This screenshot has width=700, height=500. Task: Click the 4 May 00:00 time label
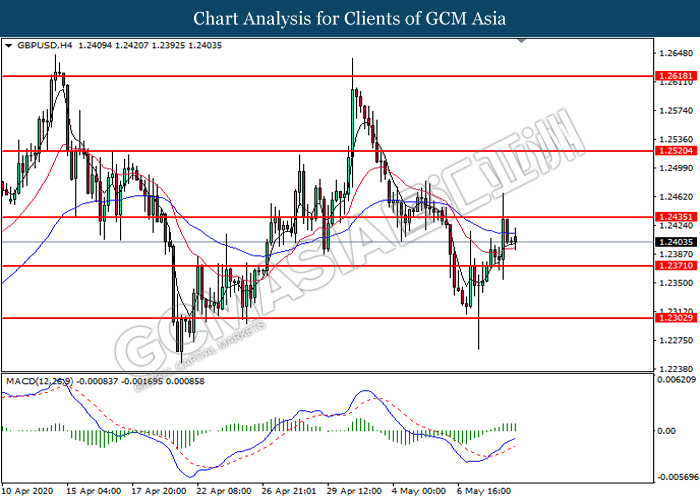pos(419,491)
